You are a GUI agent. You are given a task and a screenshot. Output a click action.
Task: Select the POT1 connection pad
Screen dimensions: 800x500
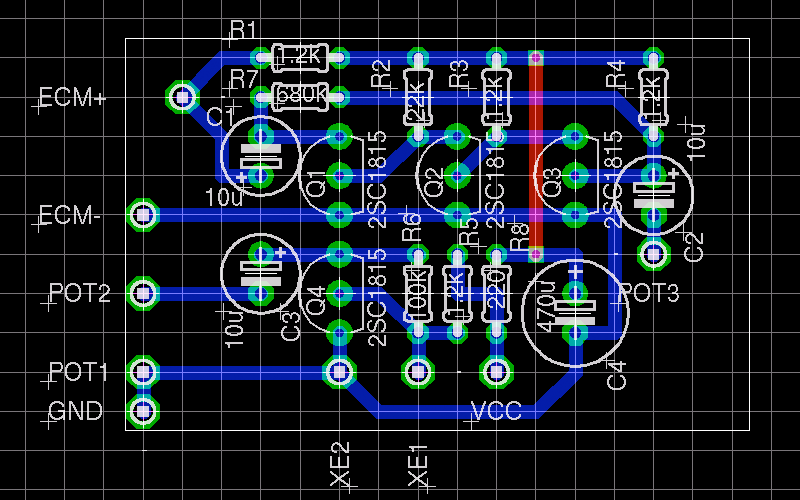click(144, 372)
